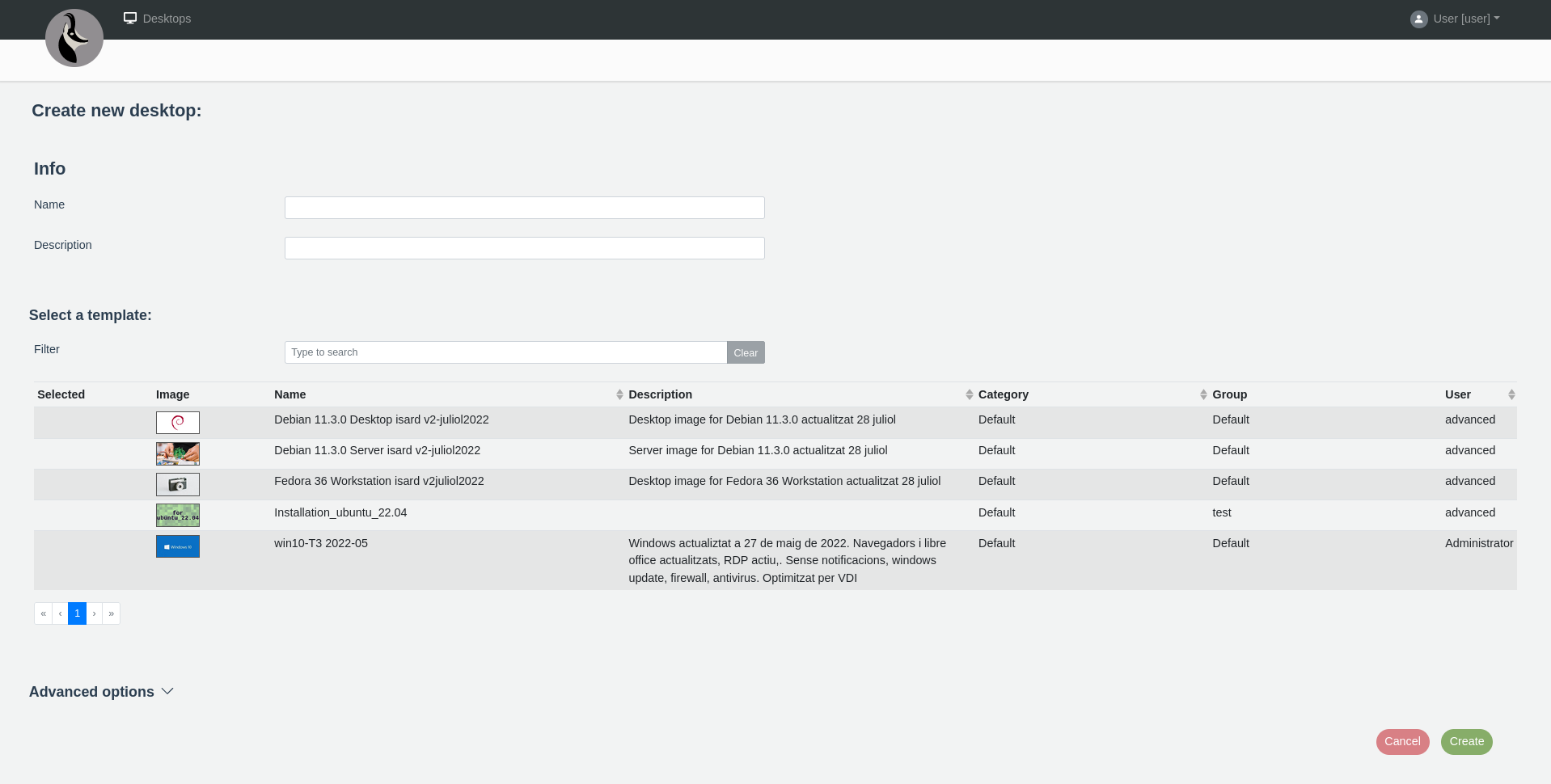This screenshot has height=784, width=1551.
Task: Click the user avatar icon
Action: coord(1418,19)
